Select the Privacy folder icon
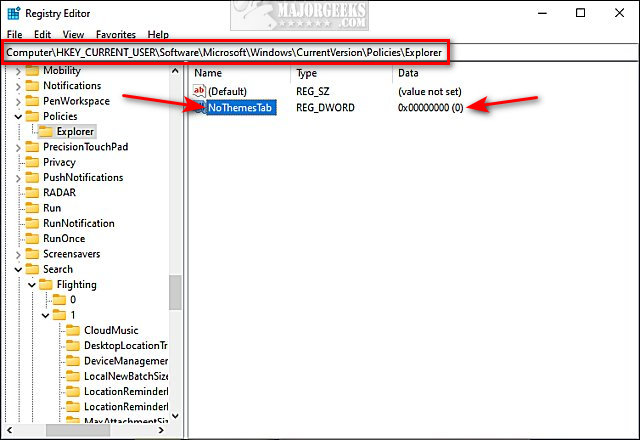 [32, 162]
